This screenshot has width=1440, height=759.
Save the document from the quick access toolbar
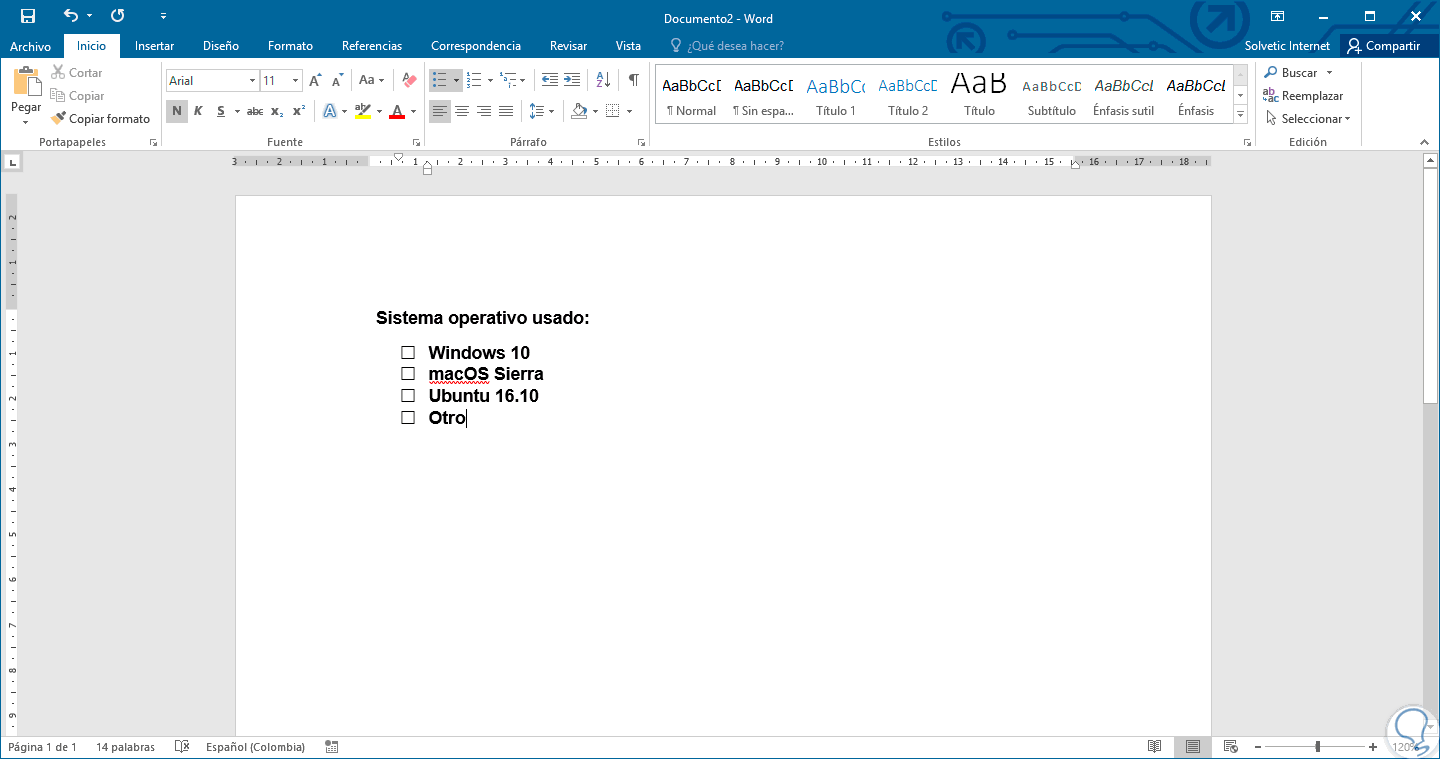coord(28,16)
